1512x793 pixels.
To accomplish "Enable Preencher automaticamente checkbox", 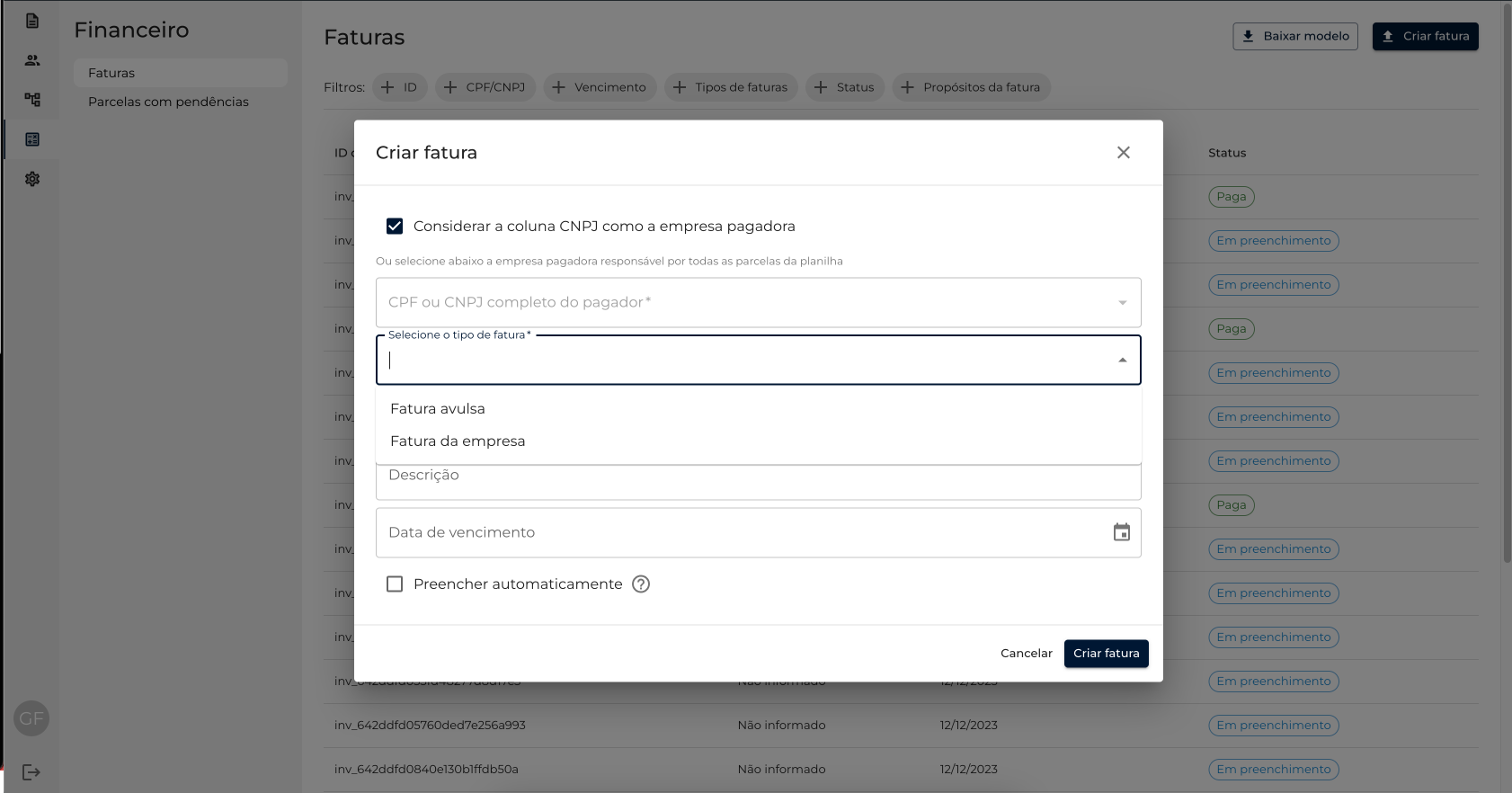I will [395, 584].
